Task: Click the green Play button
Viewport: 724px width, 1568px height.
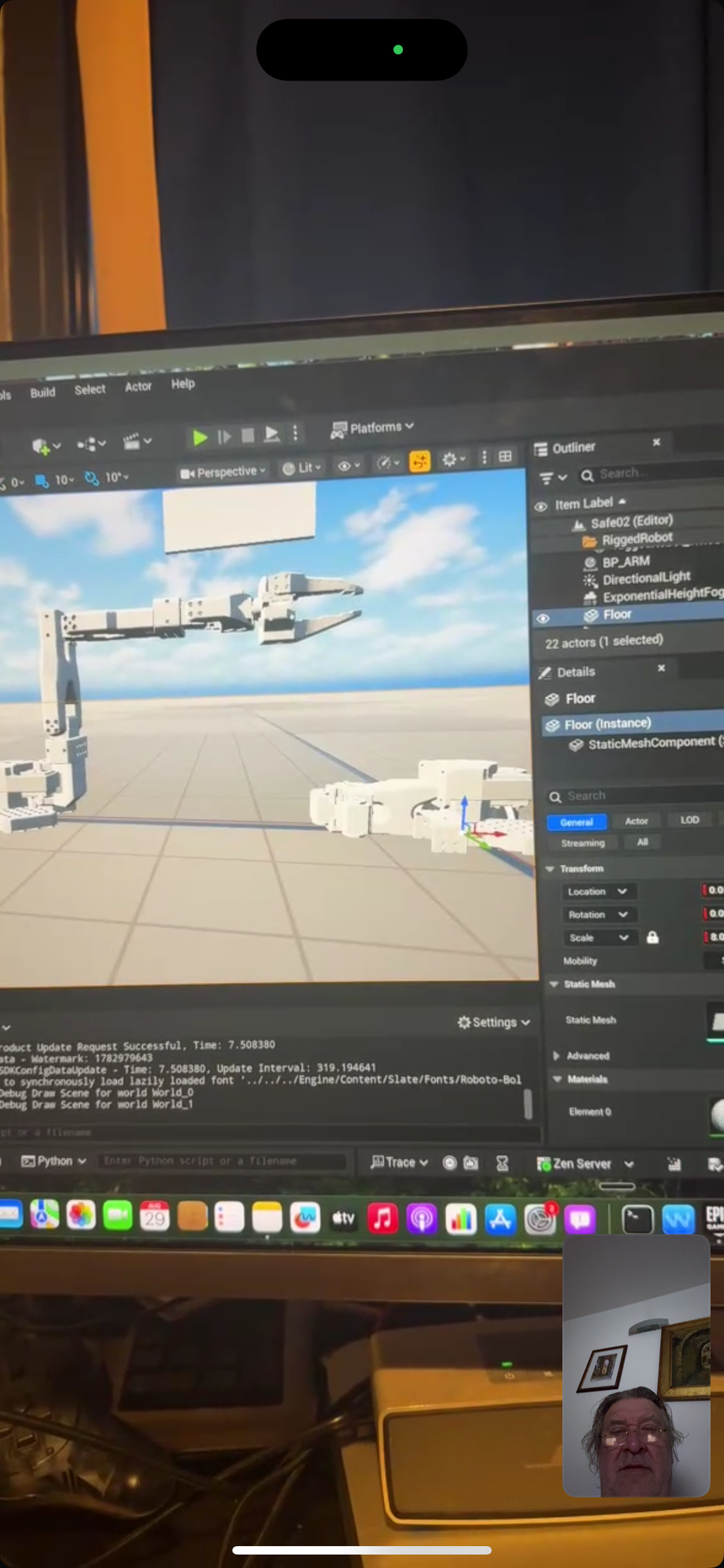Action: click(200, 437)
